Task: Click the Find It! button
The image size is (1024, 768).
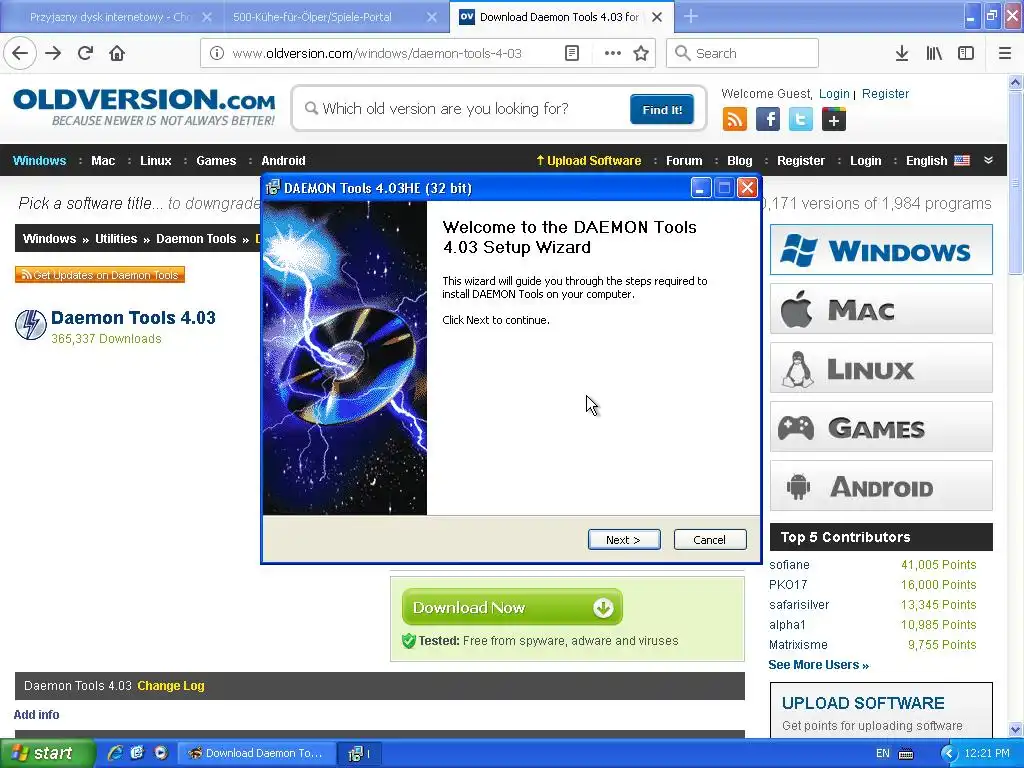Action: [x=662, y=110]
